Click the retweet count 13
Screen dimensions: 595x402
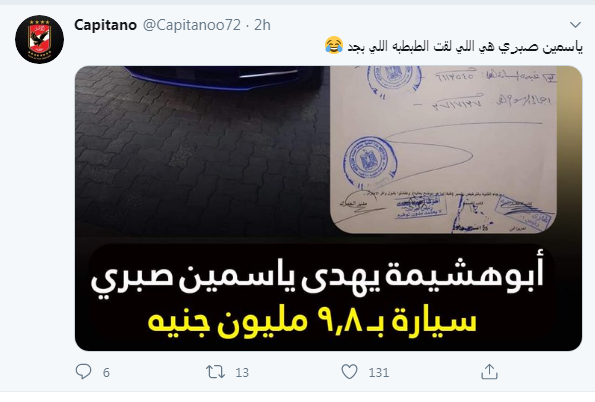242,372
